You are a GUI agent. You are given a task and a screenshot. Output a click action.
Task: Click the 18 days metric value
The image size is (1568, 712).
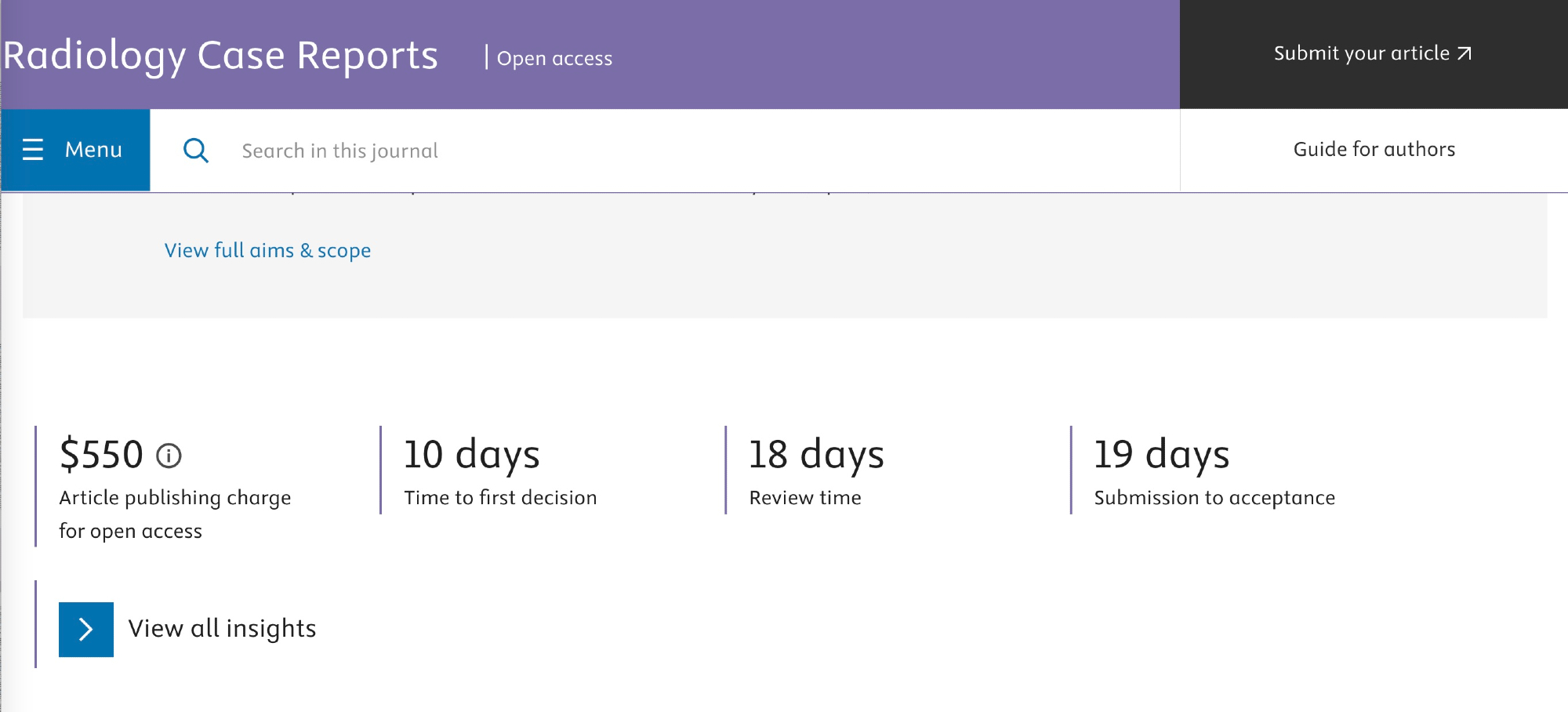click(x=816, y=455)
